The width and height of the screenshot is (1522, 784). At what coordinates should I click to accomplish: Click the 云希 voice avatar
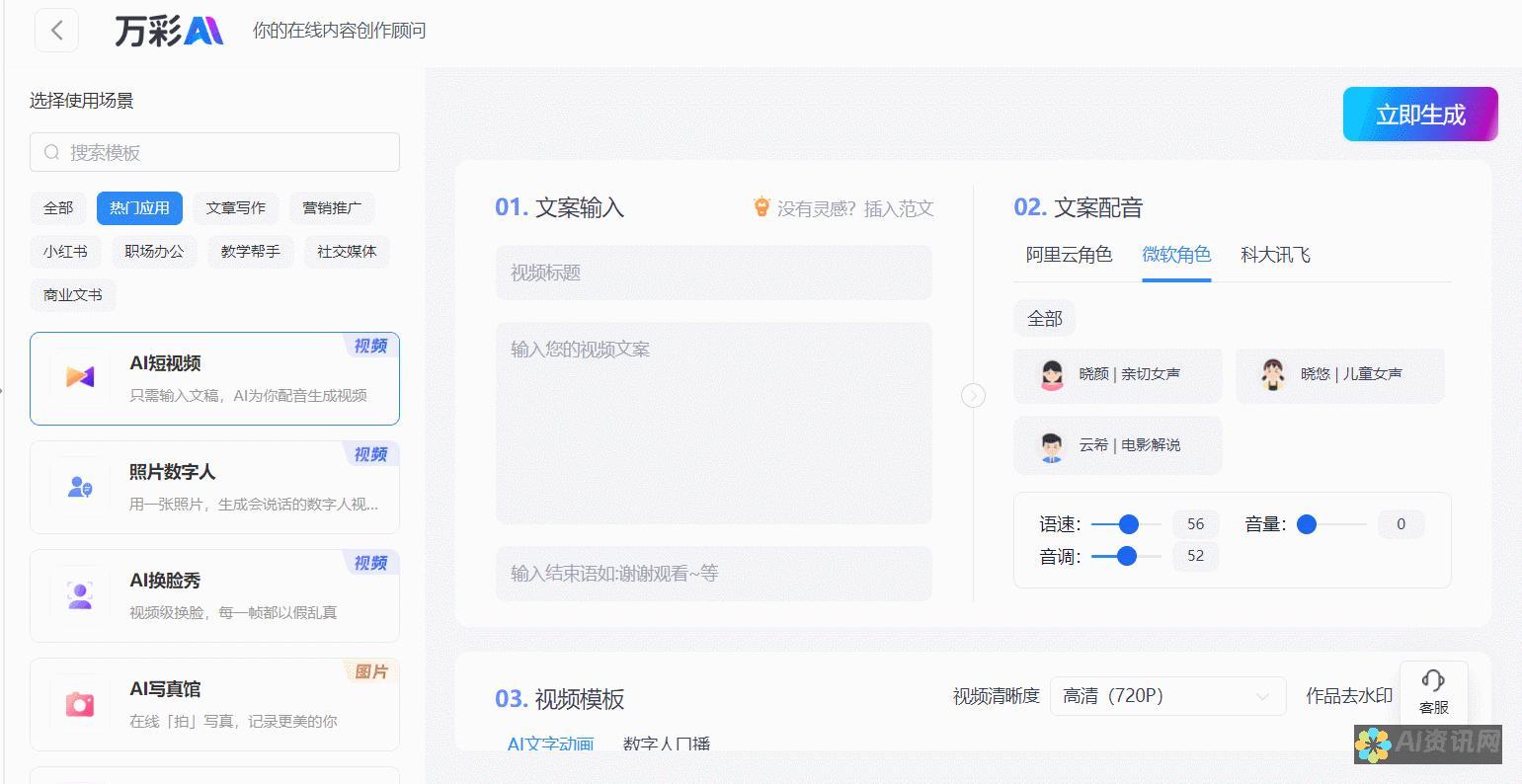1052,446
